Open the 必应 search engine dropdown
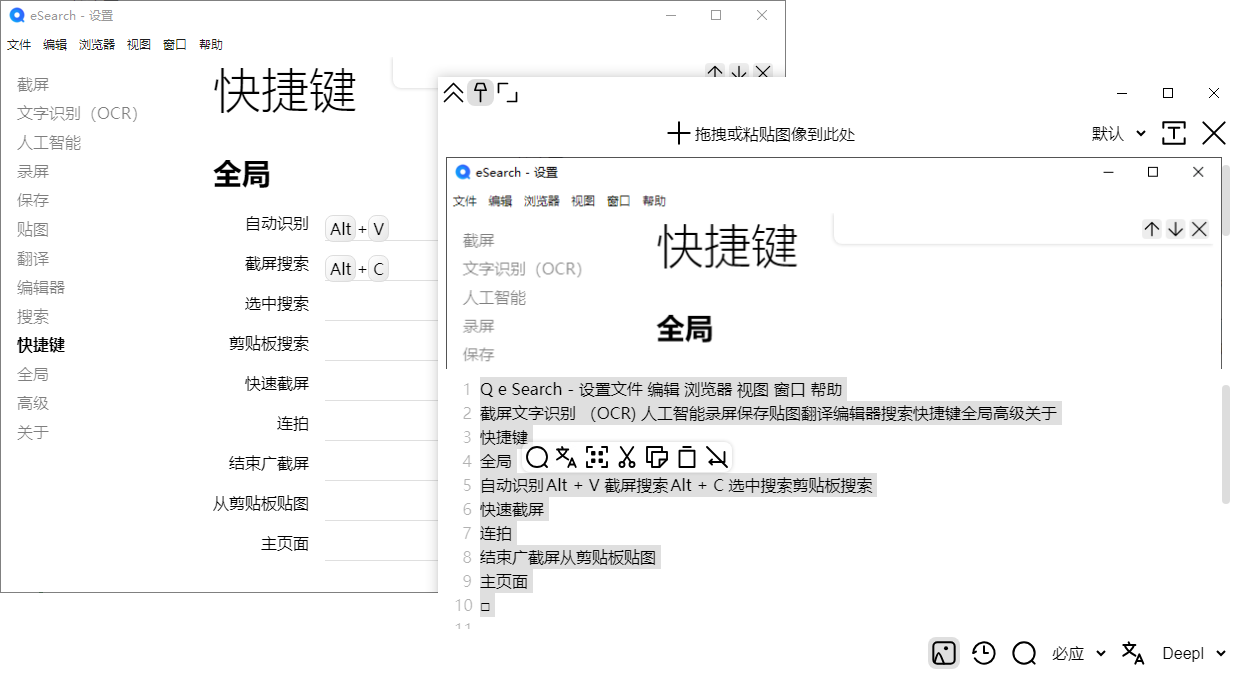 pos(1079,653)
